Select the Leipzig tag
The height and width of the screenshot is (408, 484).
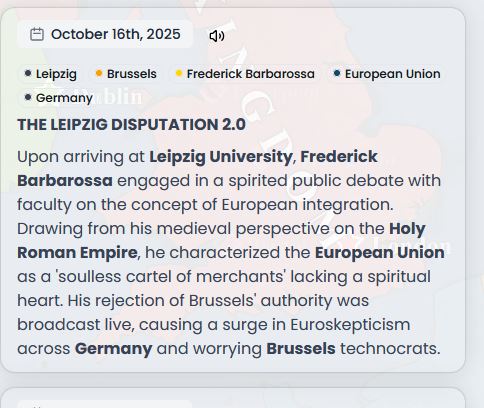coord(51,74)
